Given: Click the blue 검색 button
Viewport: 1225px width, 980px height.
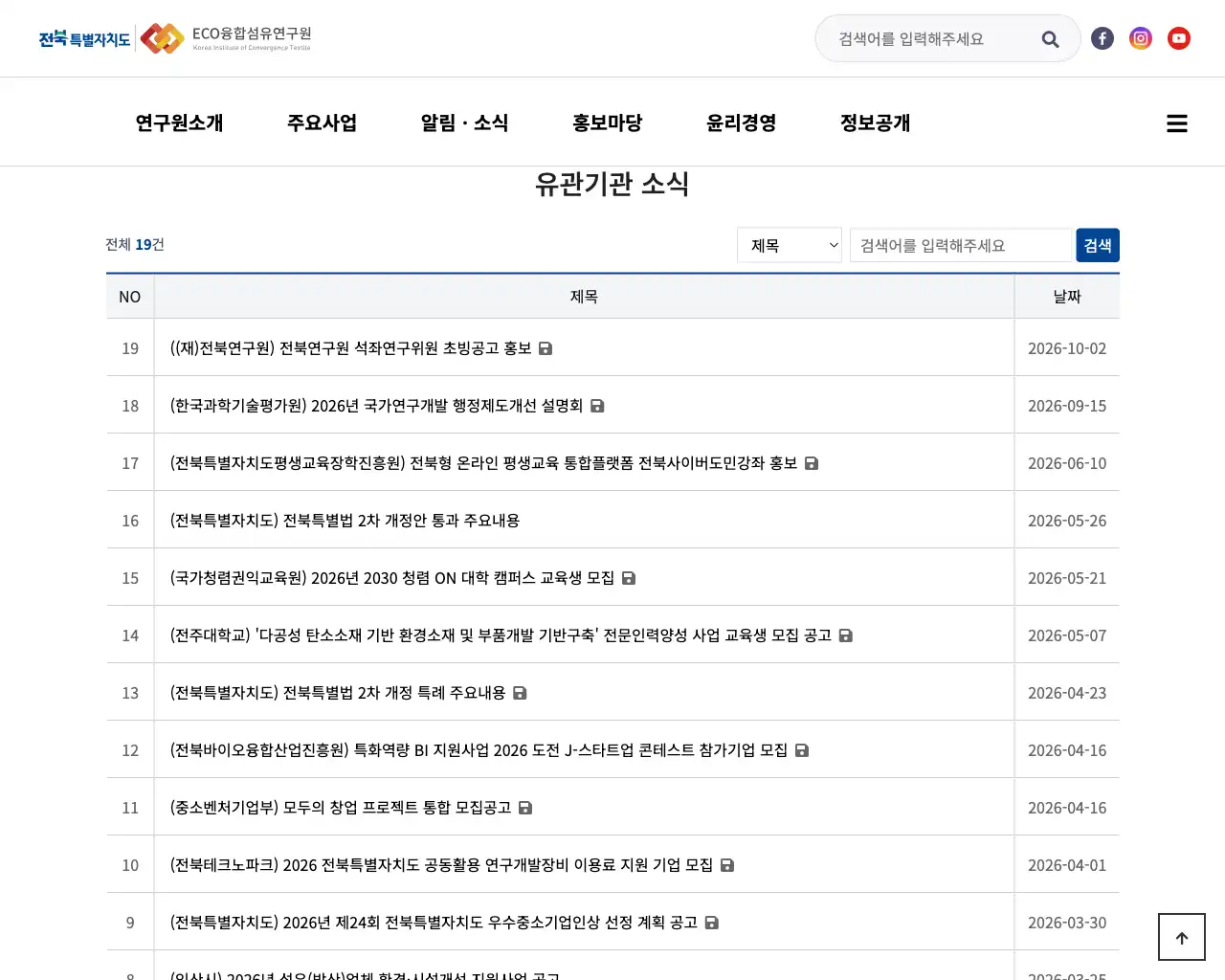Looking at the screenshot, I should pos(1098,245).
